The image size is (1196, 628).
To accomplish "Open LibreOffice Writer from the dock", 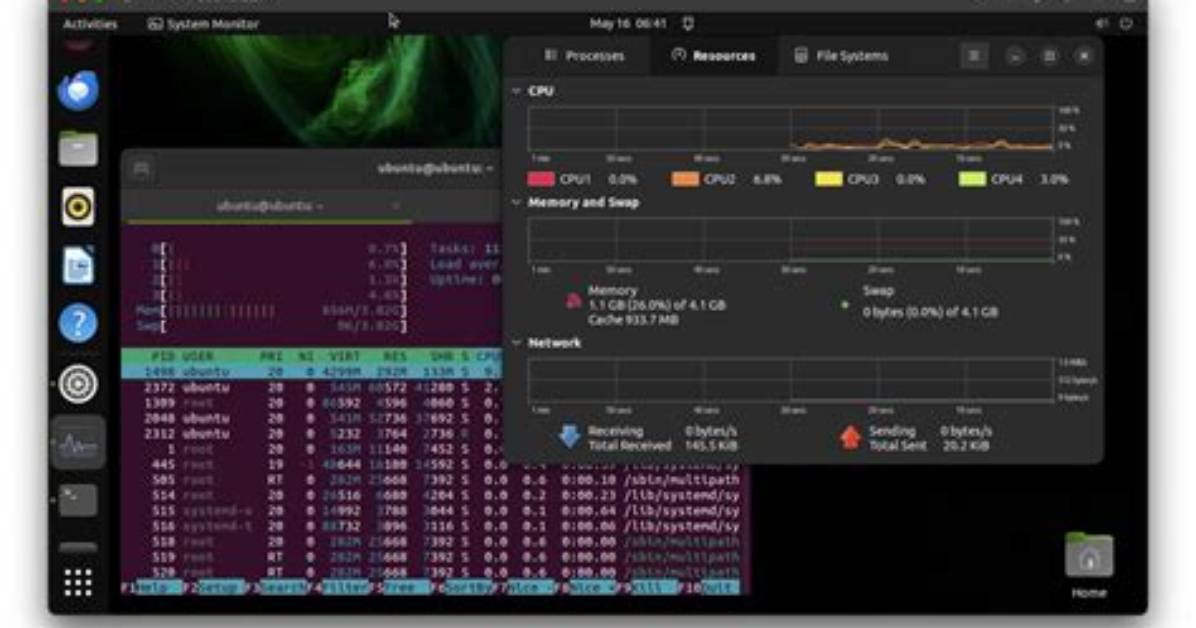I will click(x=78, y=265).
